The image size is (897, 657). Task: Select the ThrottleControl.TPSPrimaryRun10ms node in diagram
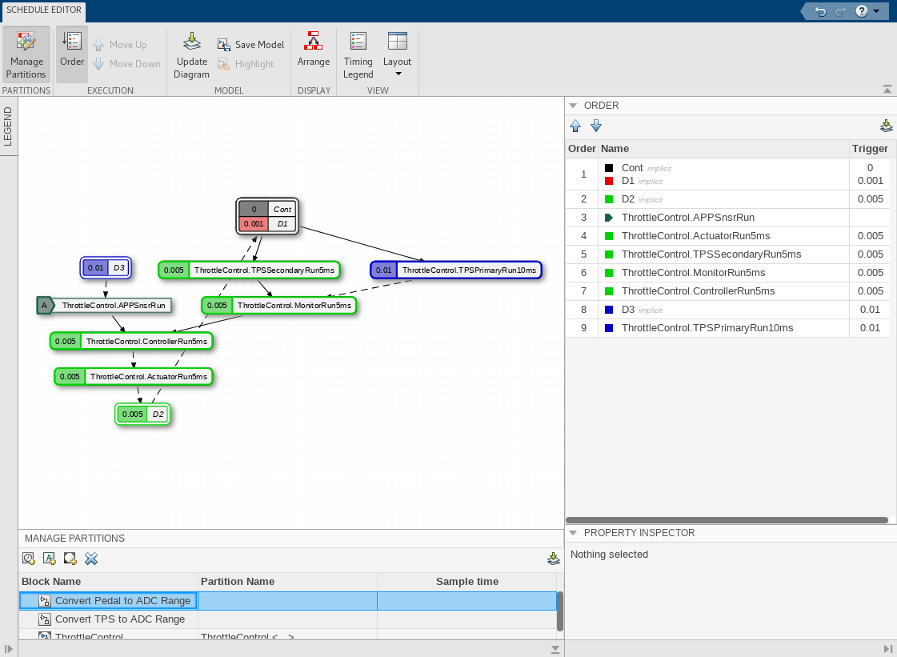tap(456, 270)
